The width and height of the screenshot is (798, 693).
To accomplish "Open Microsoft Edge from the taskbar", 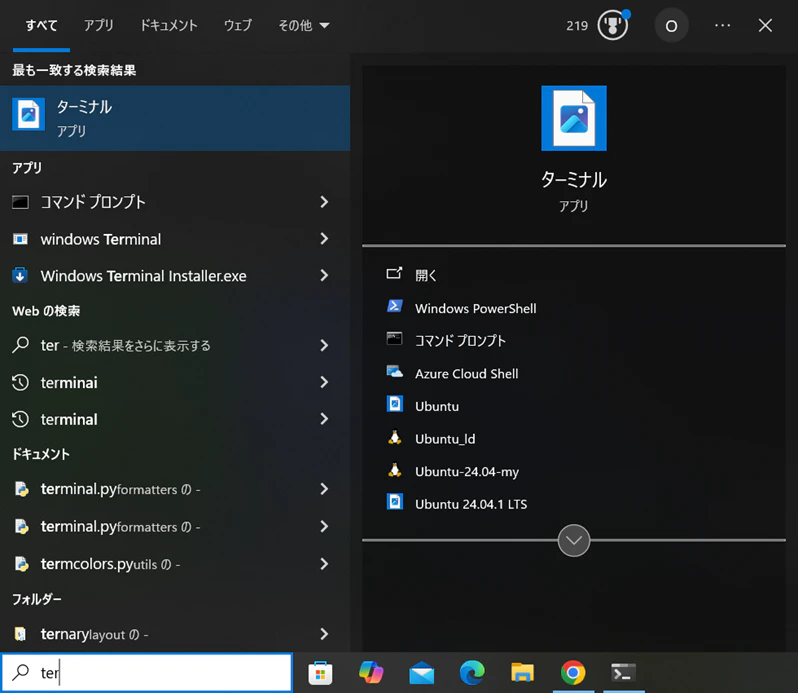I will [472, 673].
